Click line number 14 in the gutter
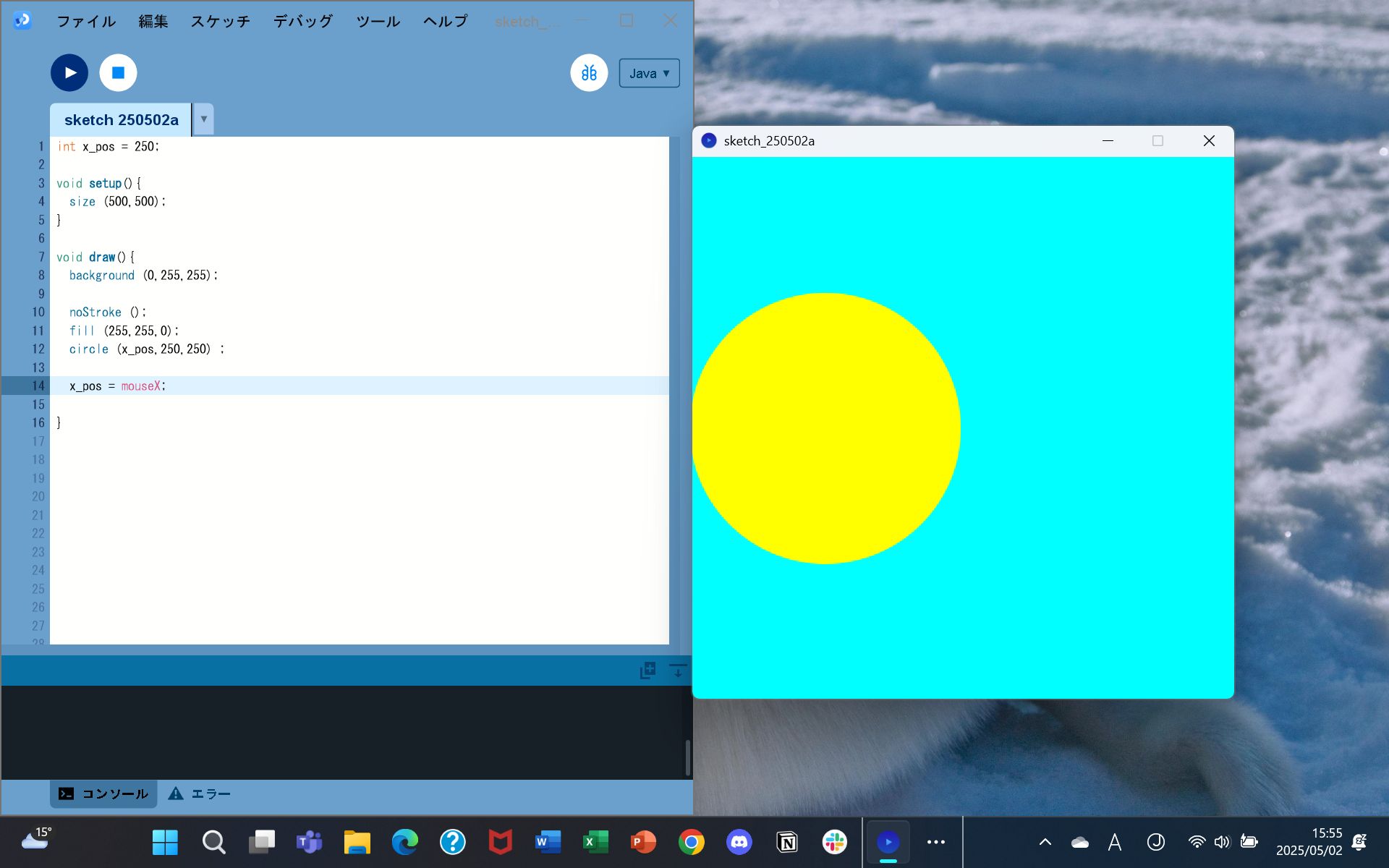Image resolution: width=1389 pixels, height=868 pixels. click(x=38, y=386)
